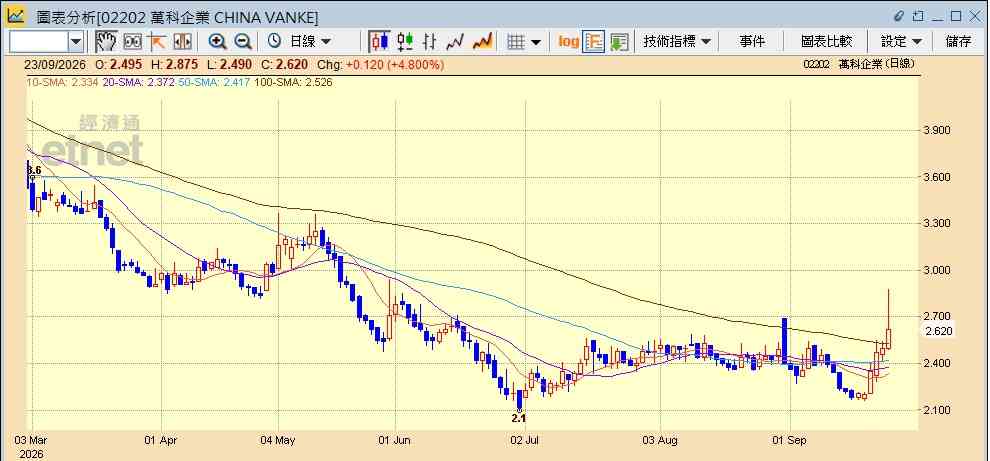Click the pop-out window icon
Viewport: 990px width, 461px height.
pos(918,16)
